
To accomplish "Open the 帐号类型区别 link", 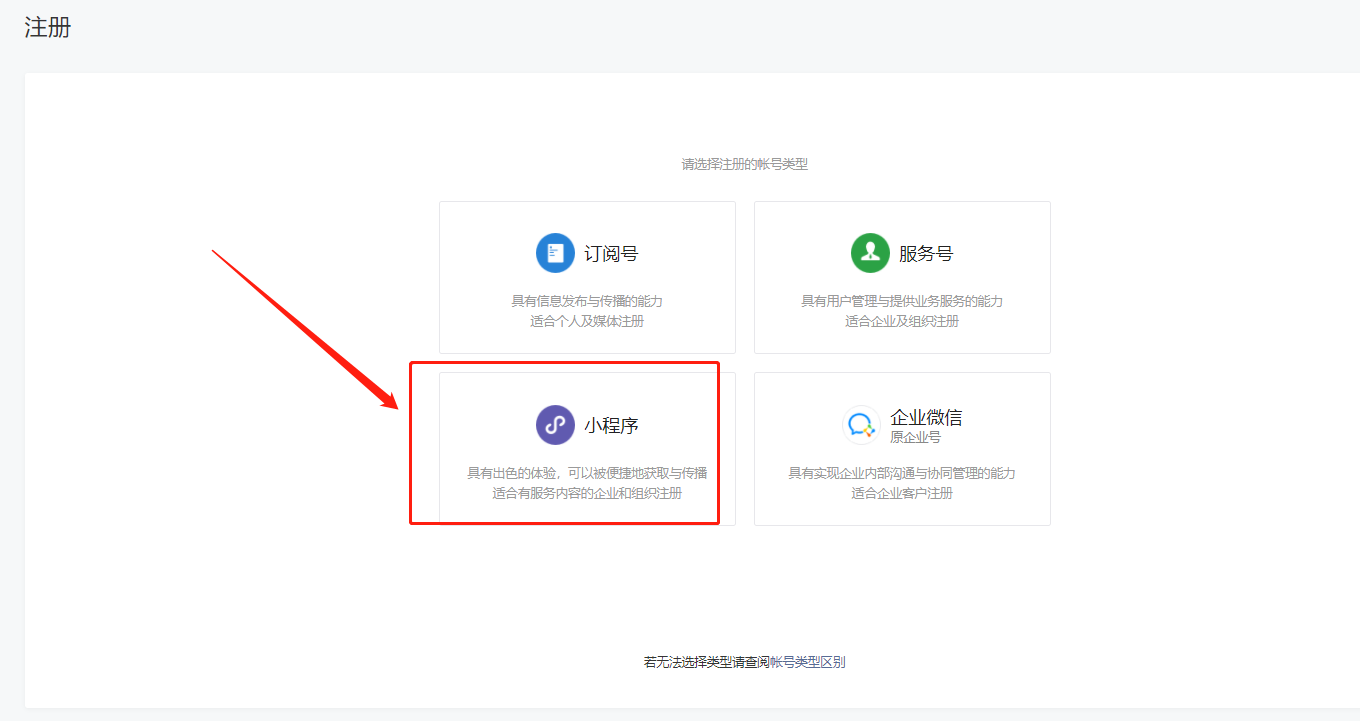I will tap(808, 662).
